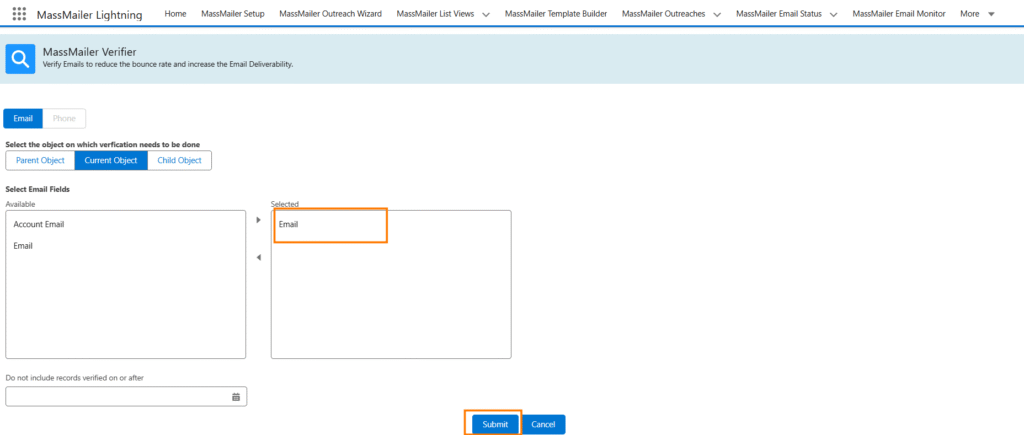Submit the email verification
The height and width of the screenshot is (435, 1024).
(x=495, y=424)
